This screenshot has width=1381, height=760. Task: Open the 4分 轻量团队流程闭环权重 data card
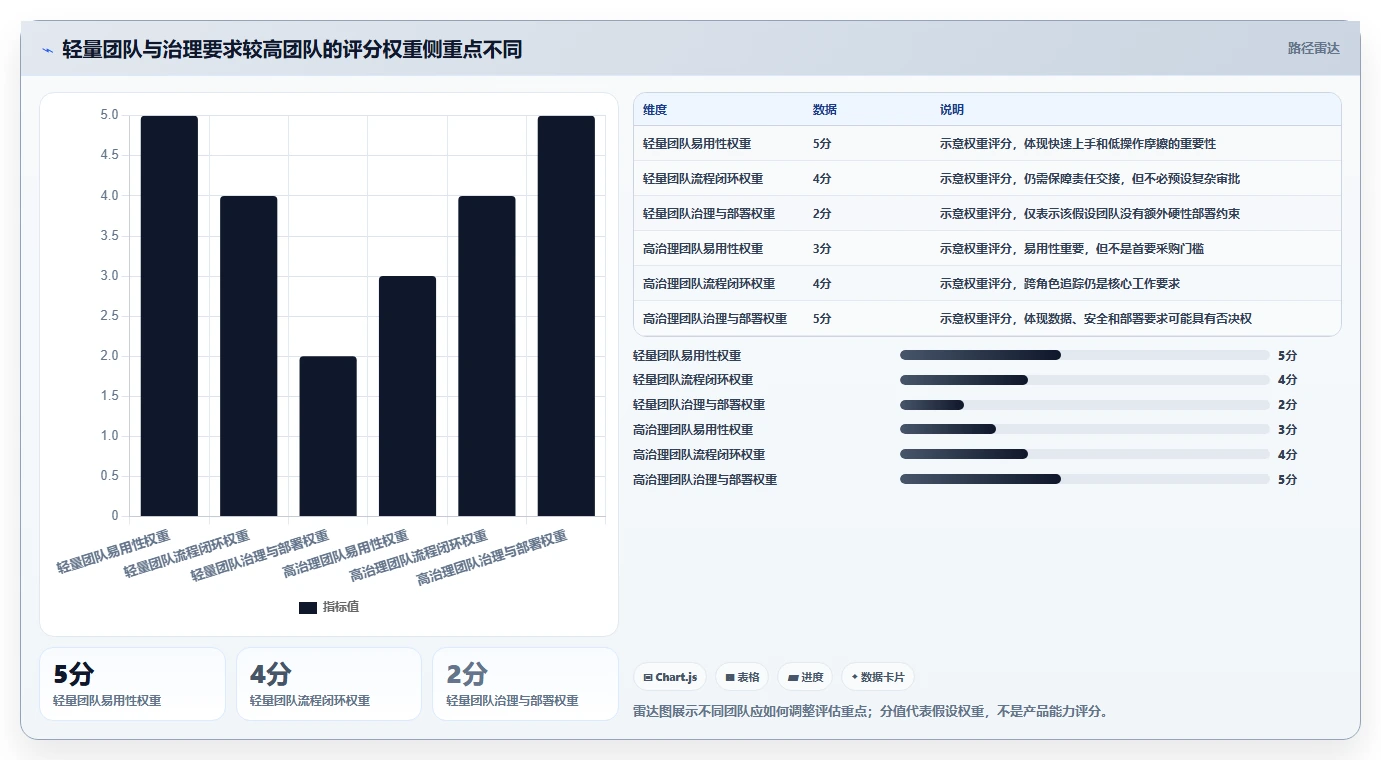pyautogui.click(x=329, y=684)
